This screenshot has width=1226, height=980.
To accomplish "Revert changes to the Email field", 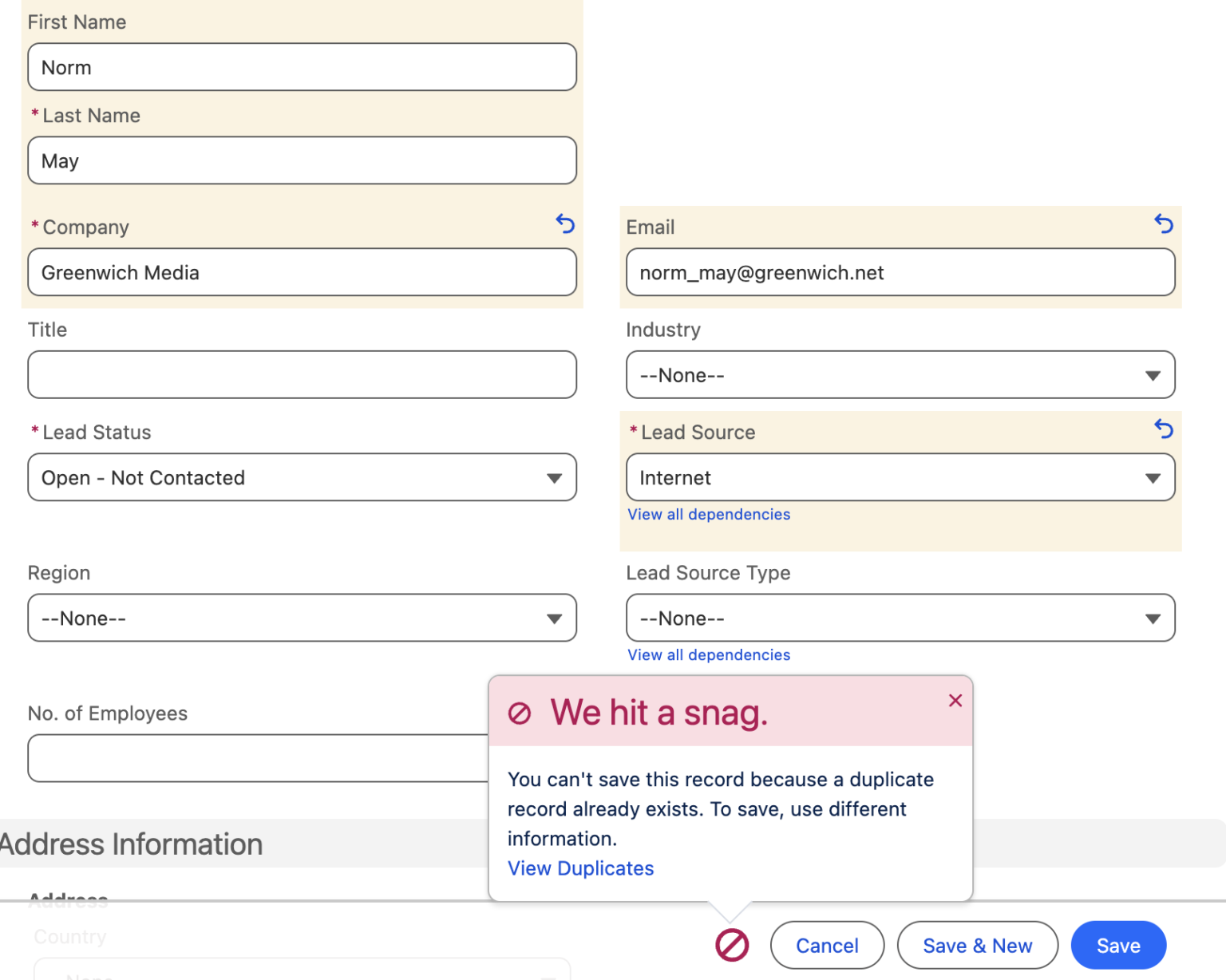I will (1164, 224).
